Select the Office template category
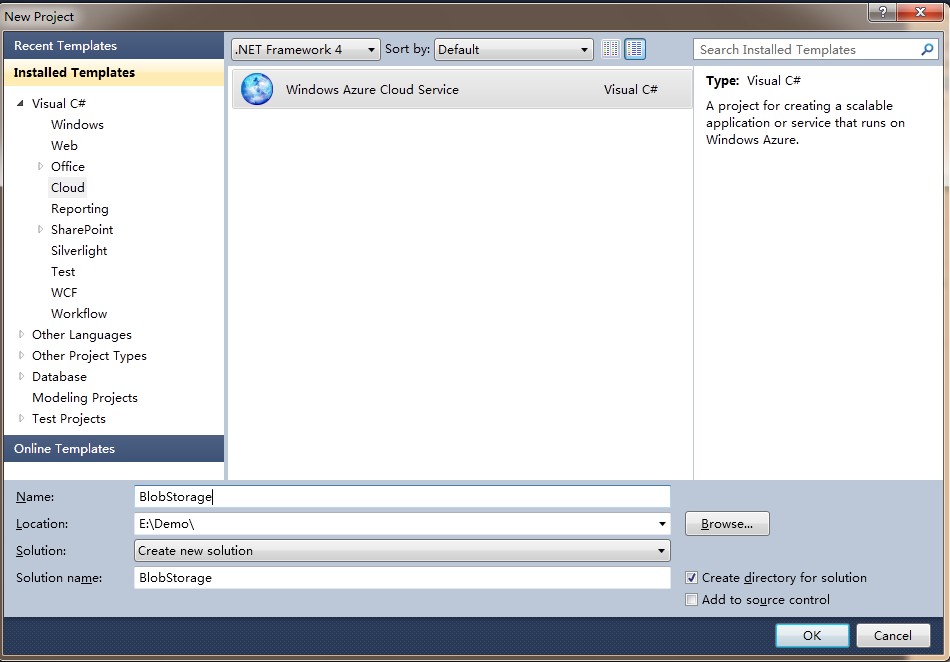950x662 pixels. coord(68,166)
